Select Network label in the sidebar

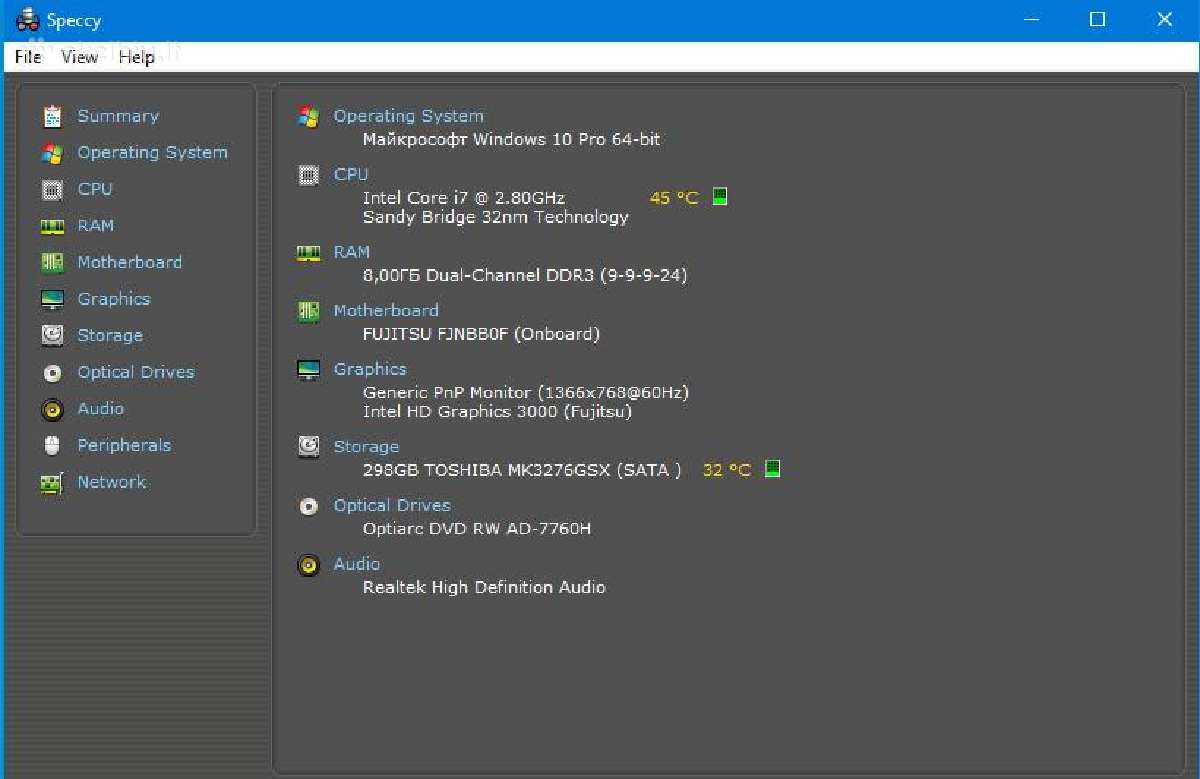[112, 482]
